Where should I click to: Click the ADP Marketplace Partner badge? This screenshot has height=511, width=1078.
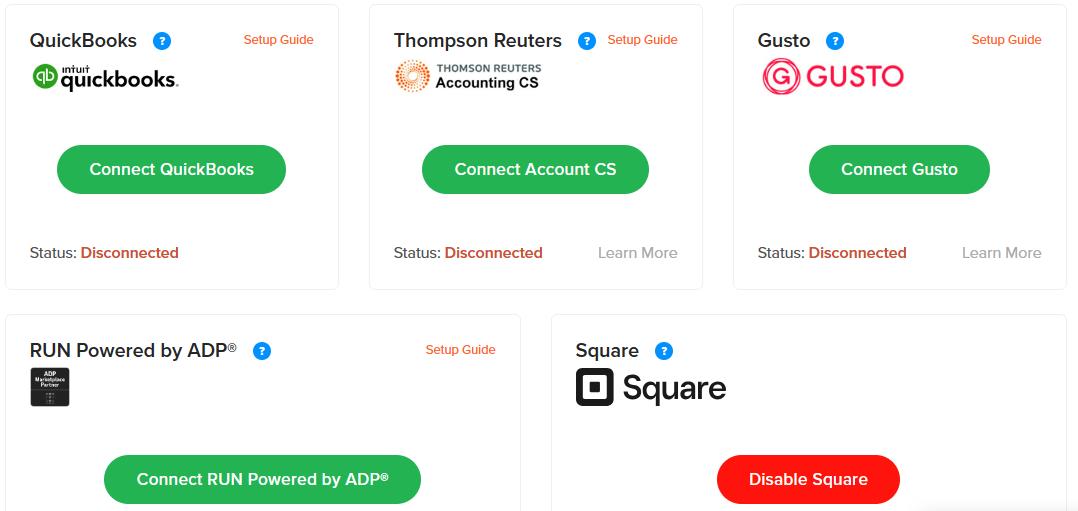tap(50, 387)
